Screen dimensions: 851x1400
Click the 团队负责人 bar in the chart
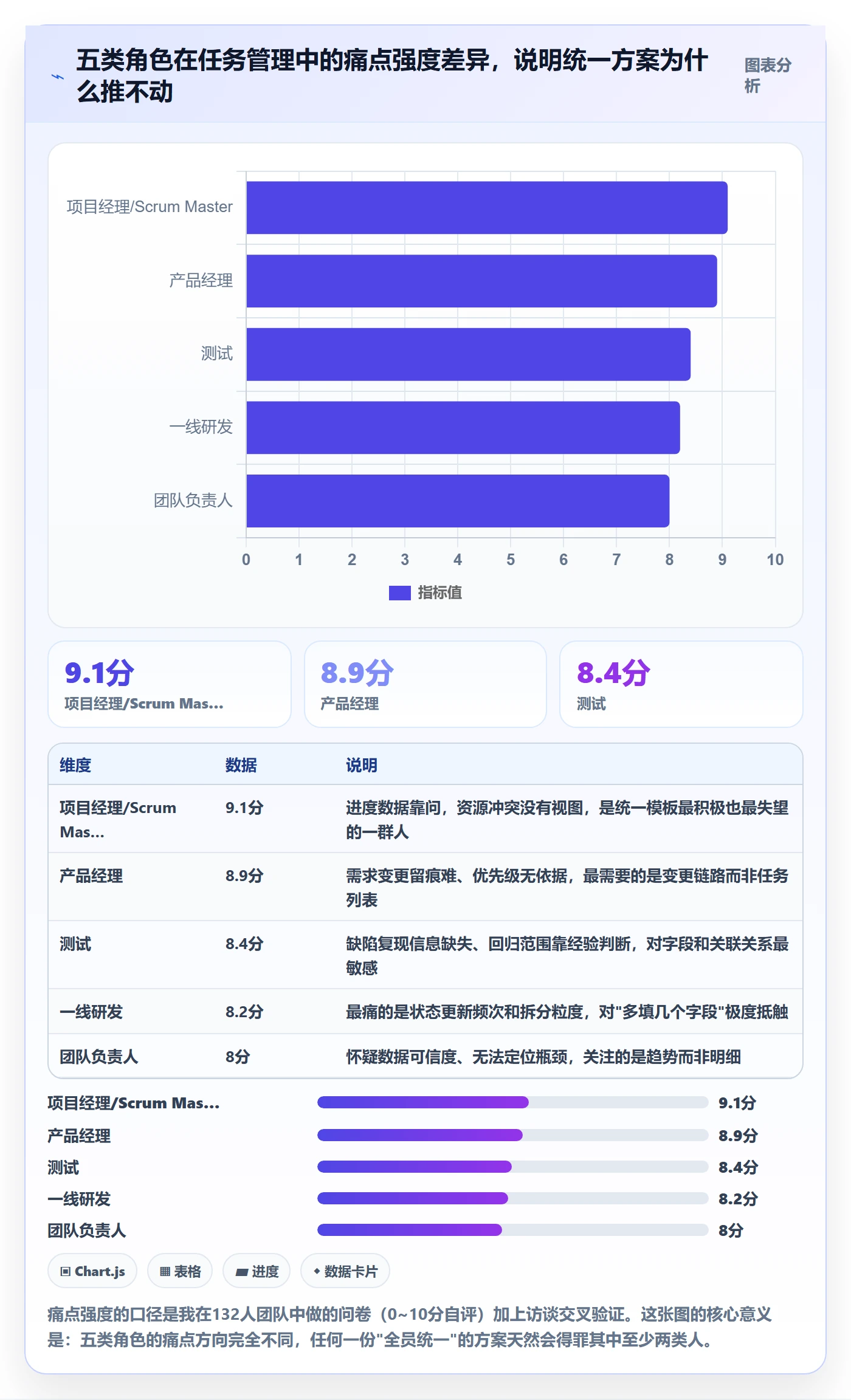coord(458,501)
